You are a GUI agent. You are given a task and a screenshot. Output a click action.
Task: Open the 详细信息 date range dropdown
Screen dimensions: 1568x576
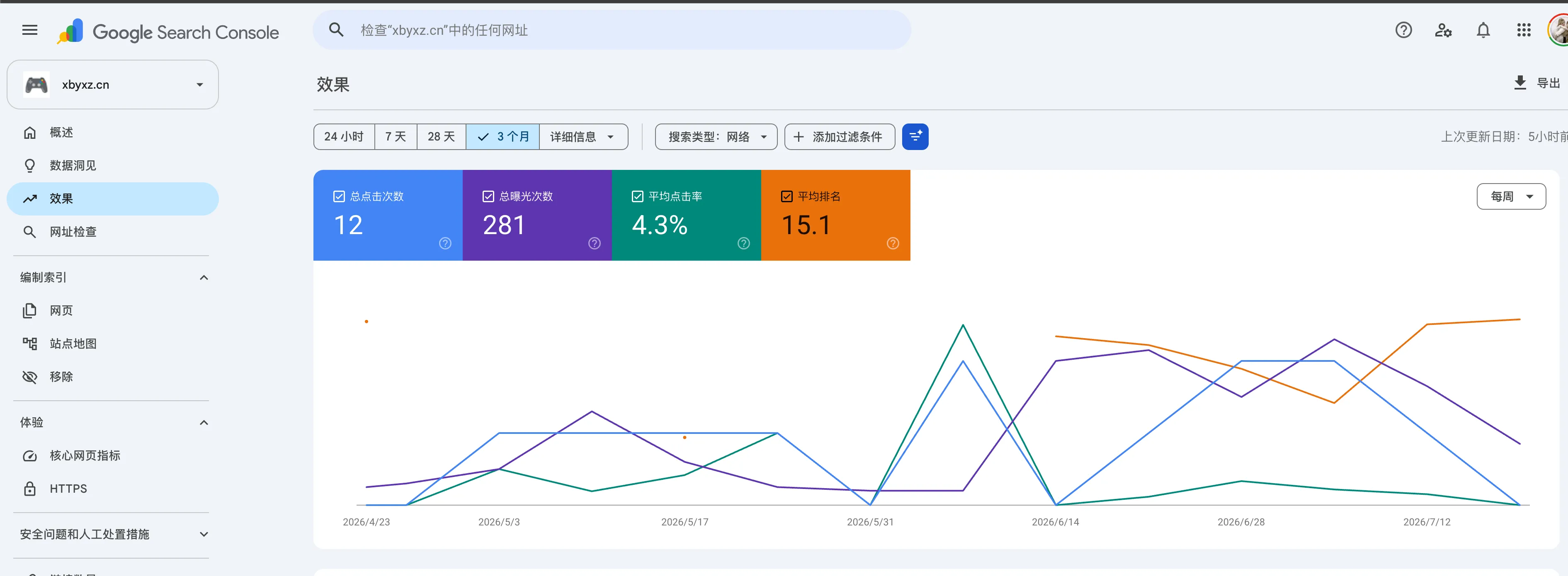[x=583, y=136]
